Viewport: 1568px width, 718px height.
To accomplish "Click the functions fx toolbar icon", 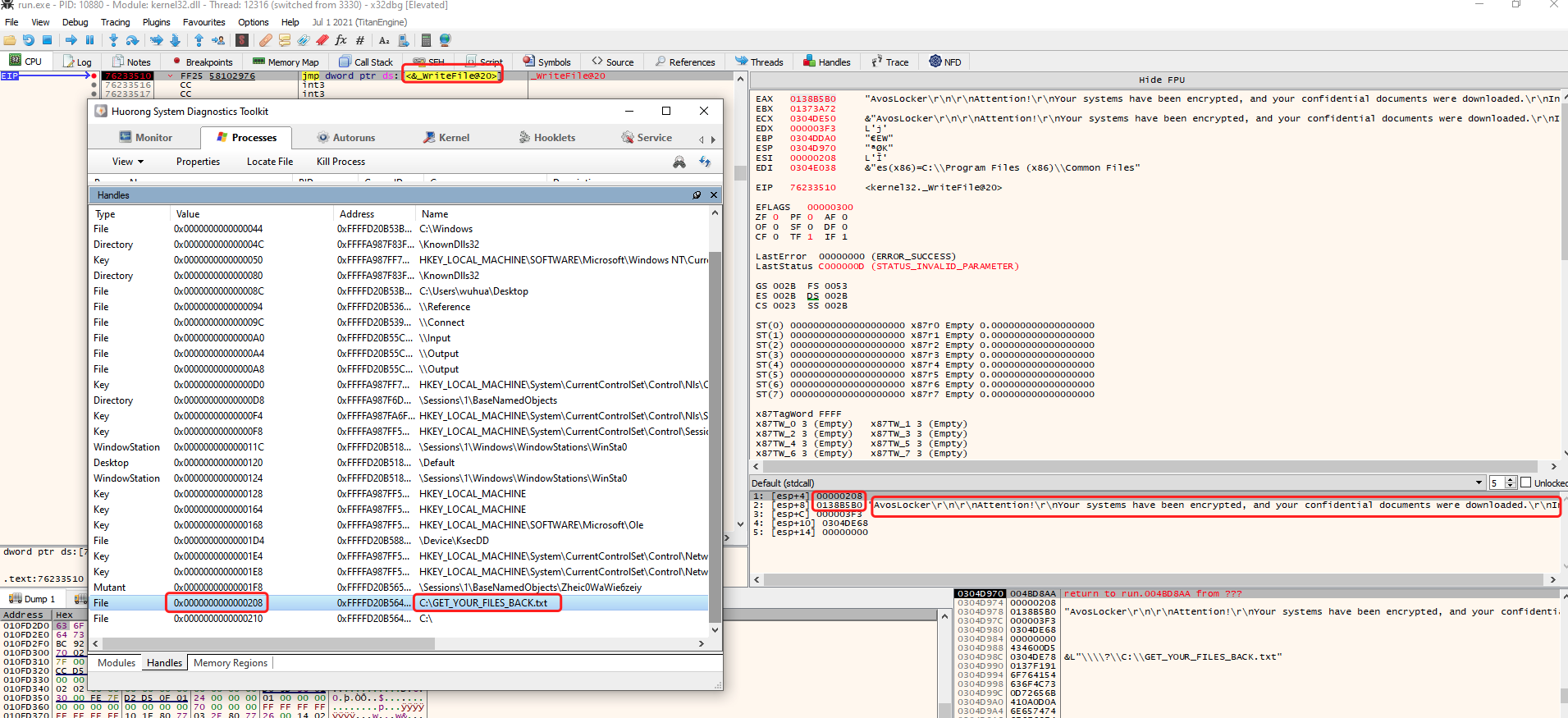I will (x=341, y=40).
